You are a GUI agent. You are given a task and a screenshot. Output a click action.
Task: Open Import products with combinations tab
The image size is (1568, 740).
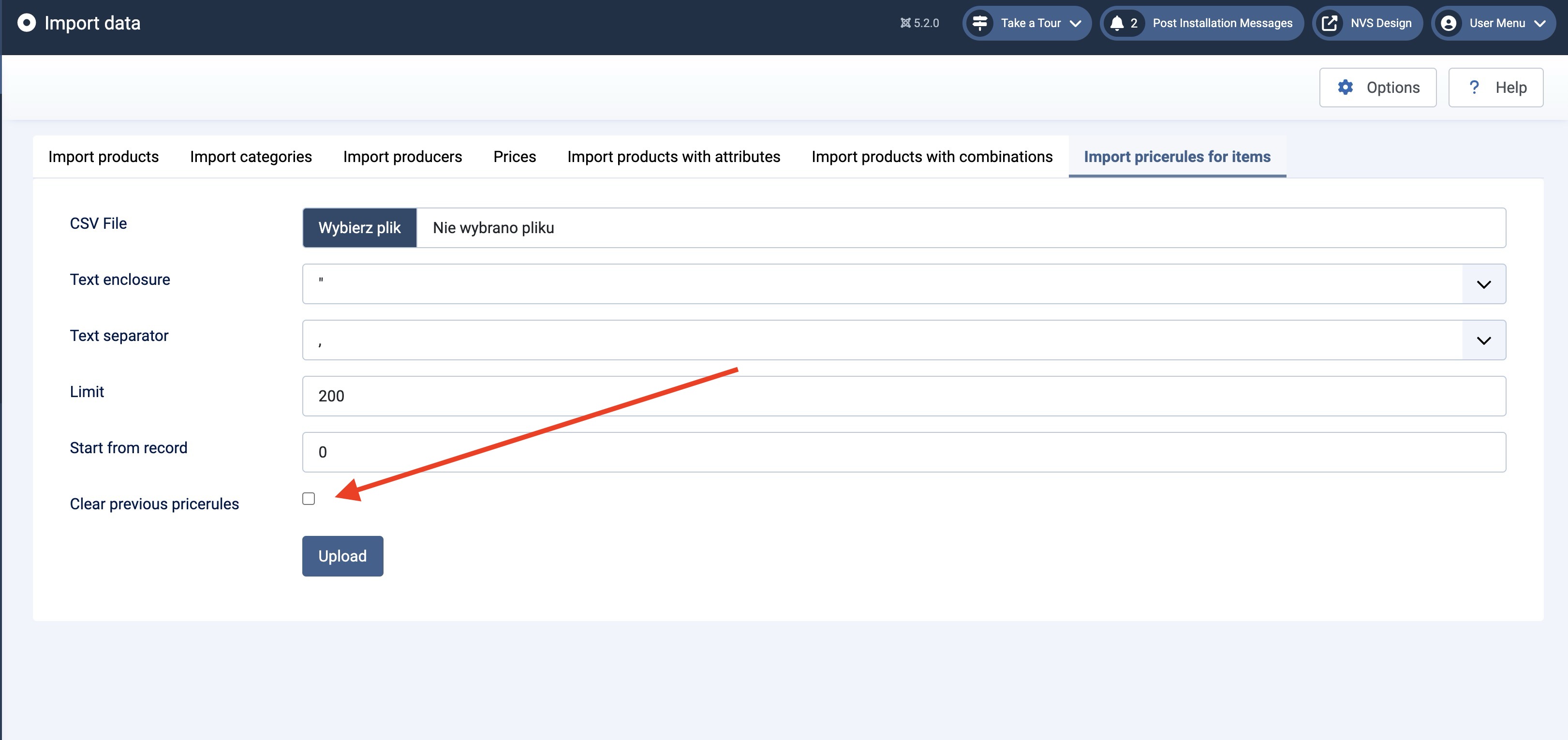click(932, 156)
